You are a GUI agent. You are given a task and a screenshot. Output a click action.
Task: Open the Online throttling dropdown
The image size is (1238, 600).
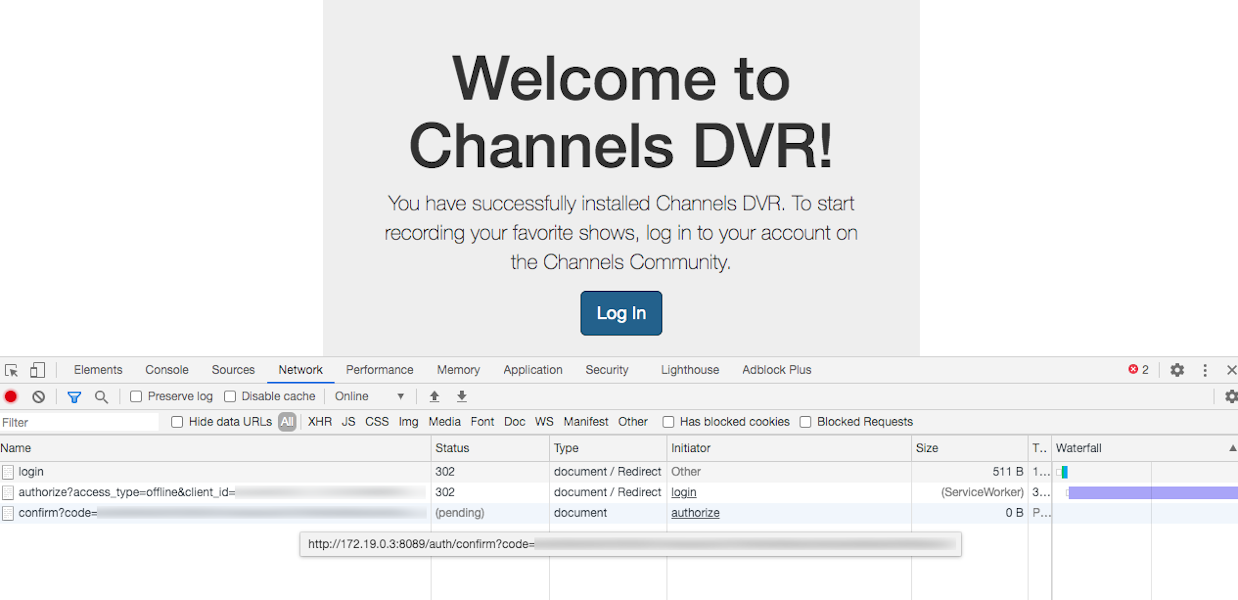point(369,397)
